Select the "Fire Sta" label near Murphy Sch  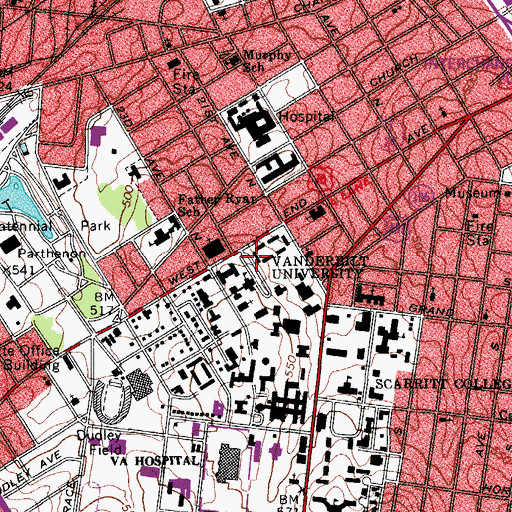(x=185, y=82)
